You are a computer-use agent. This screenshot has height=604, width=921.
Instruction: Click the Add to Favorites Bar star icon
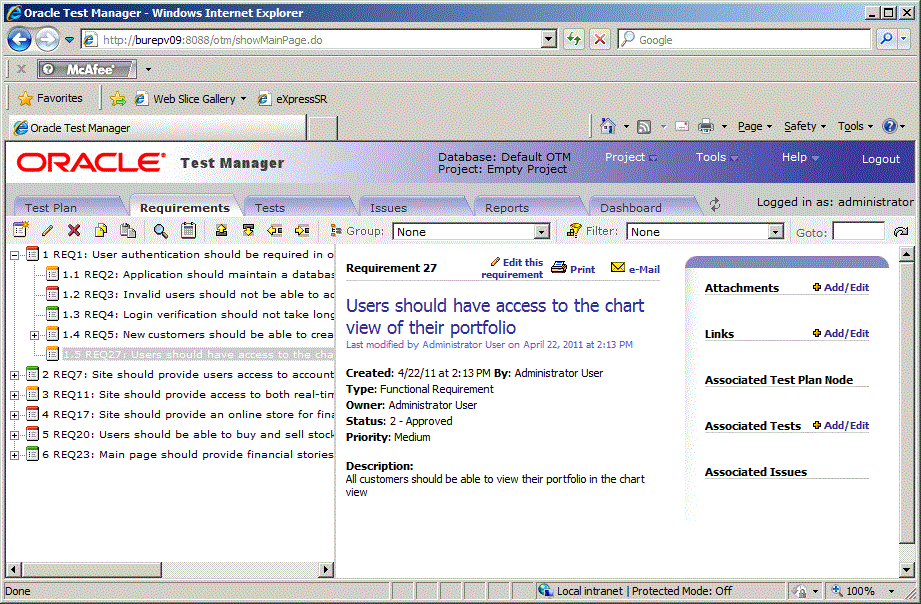pos(118,99)
